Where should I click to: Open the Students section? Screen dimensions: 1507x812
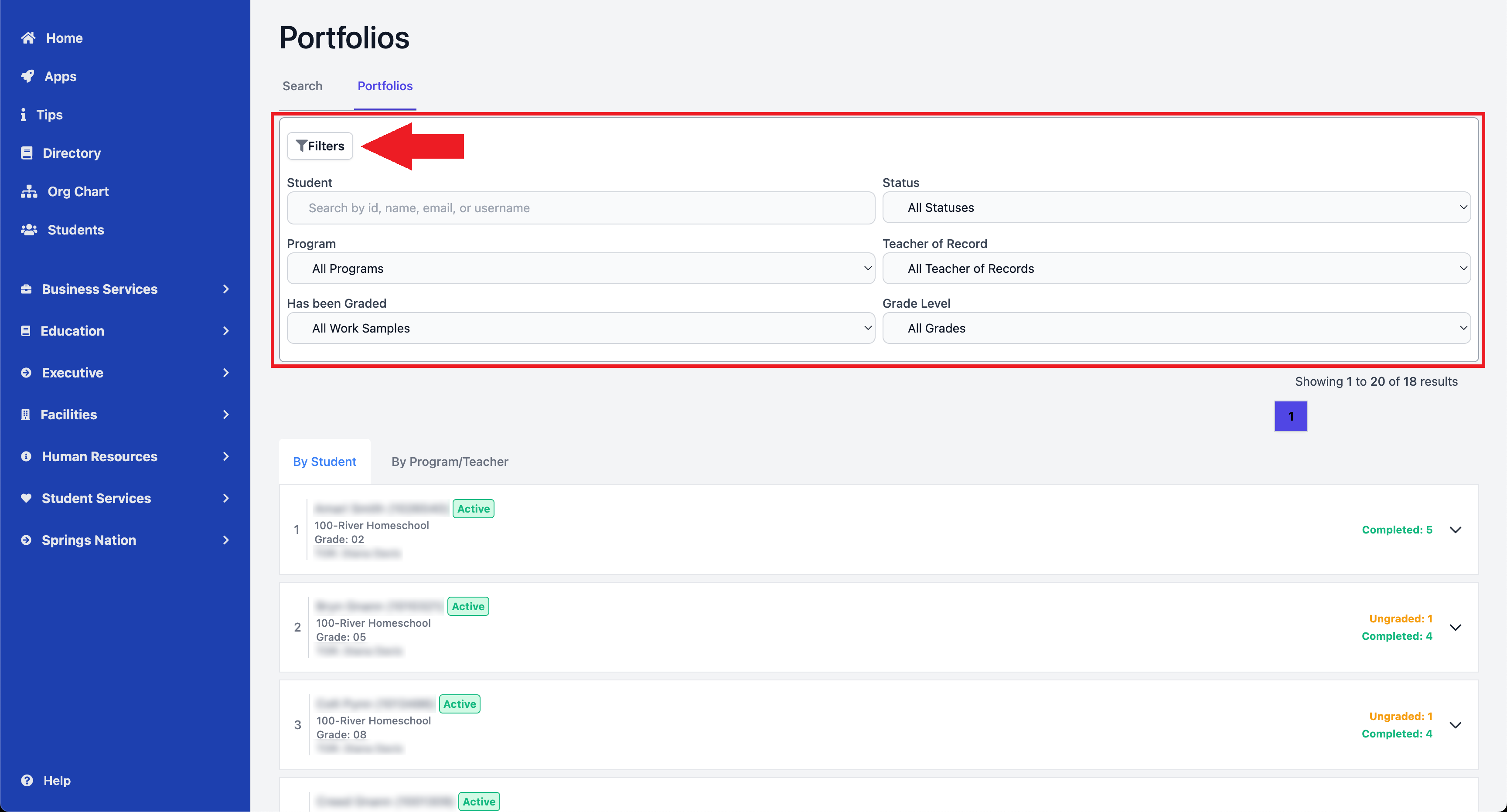pos(28,229)
